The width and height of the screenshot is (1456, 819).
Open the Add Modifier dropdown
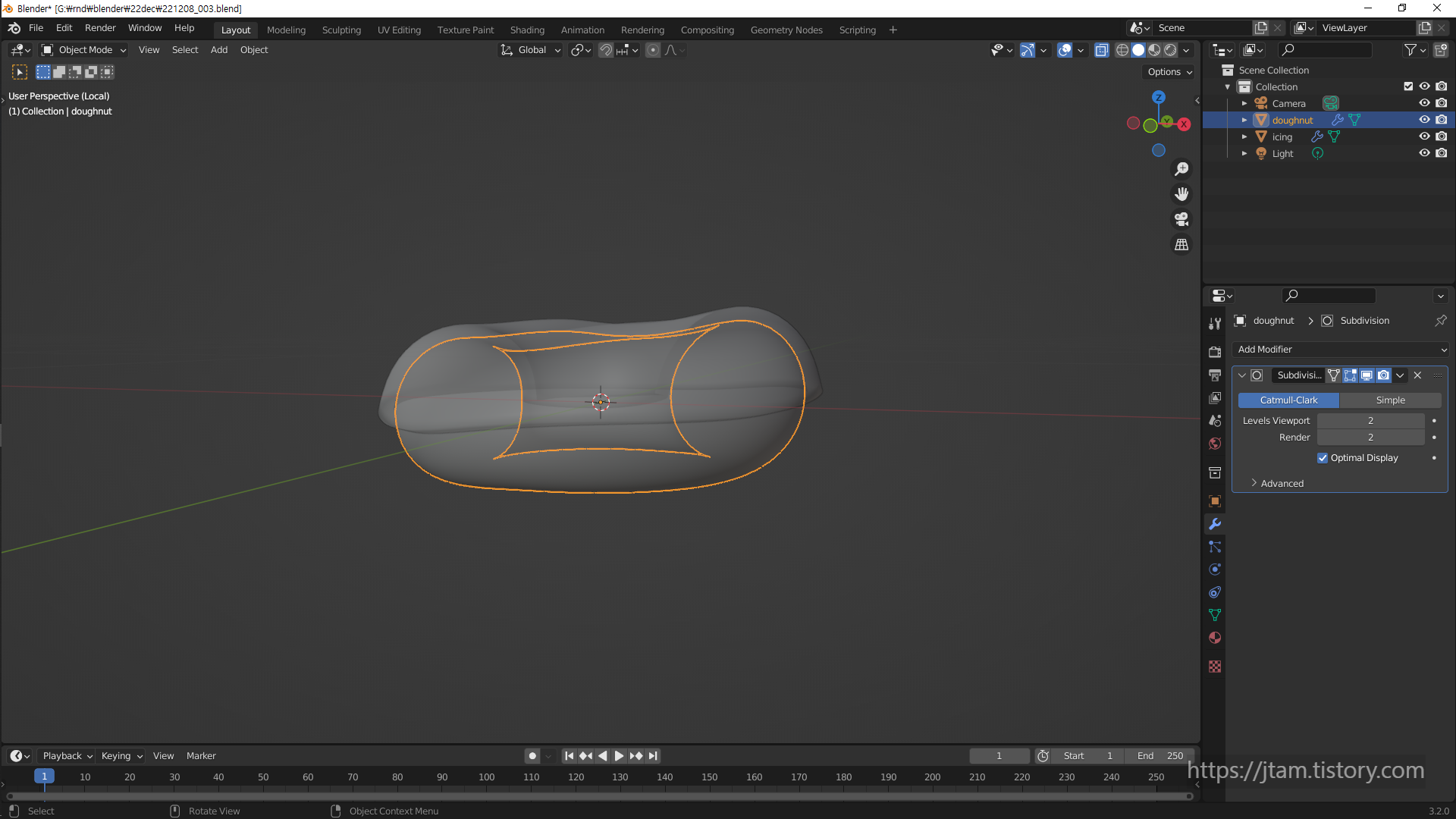click(x=1341, y=350)
